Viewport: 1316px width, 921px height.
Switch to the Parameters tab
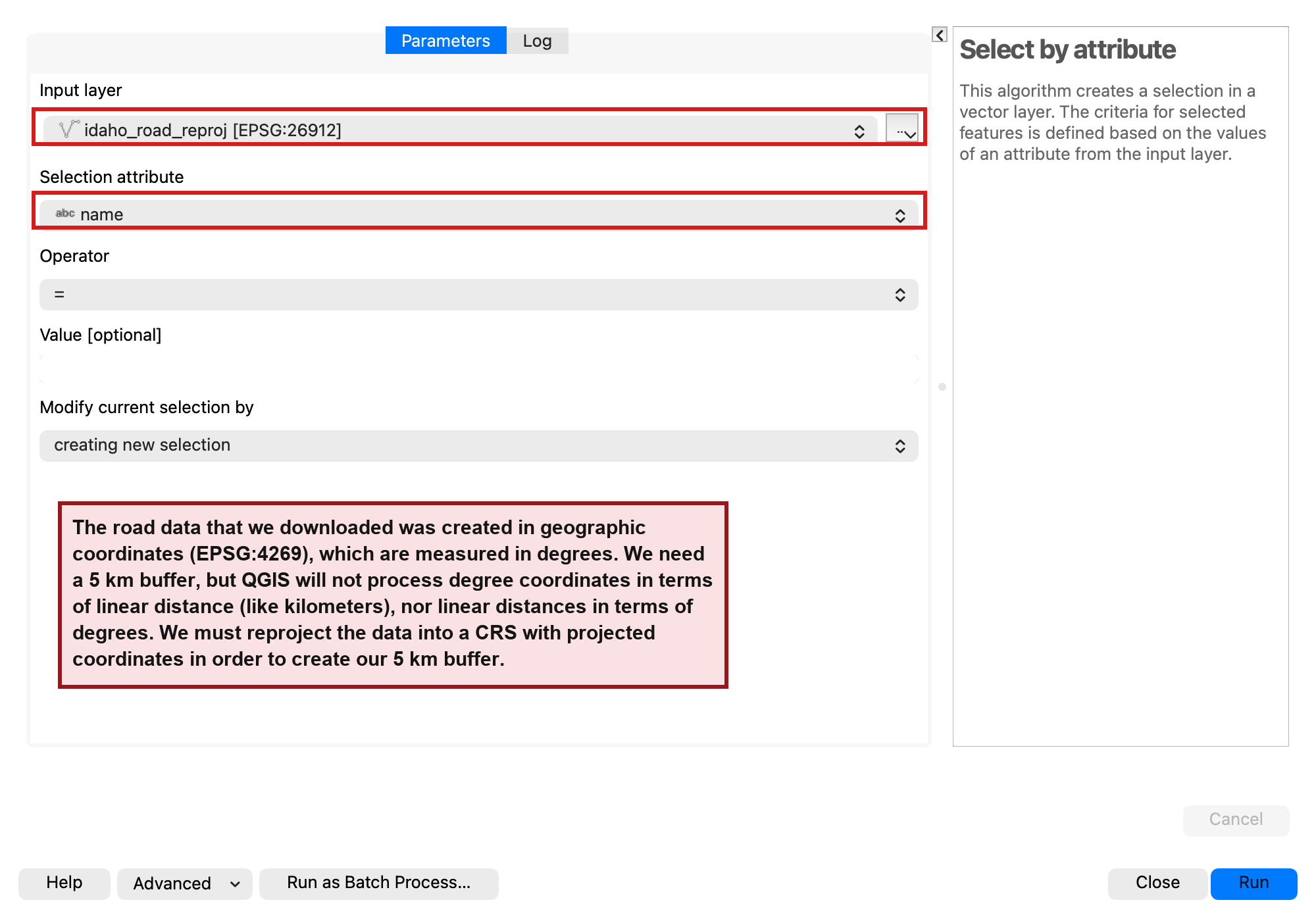(x=445, y=41)
